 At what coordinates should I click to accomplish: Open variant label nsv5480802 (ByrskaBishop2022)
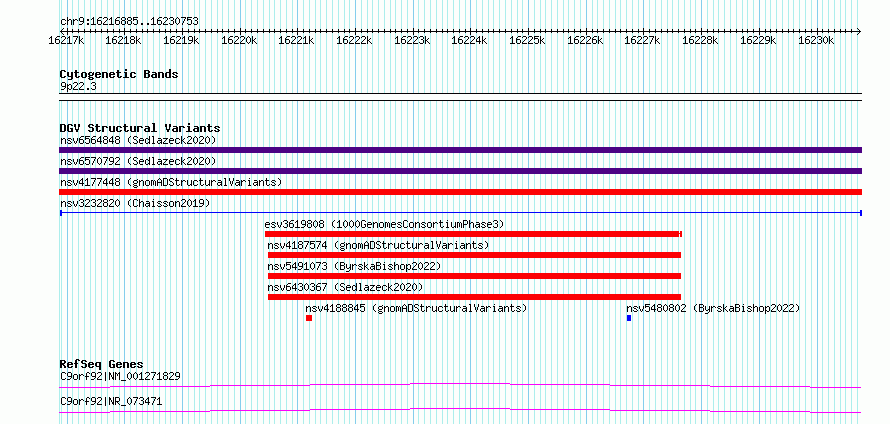(713, 308)
